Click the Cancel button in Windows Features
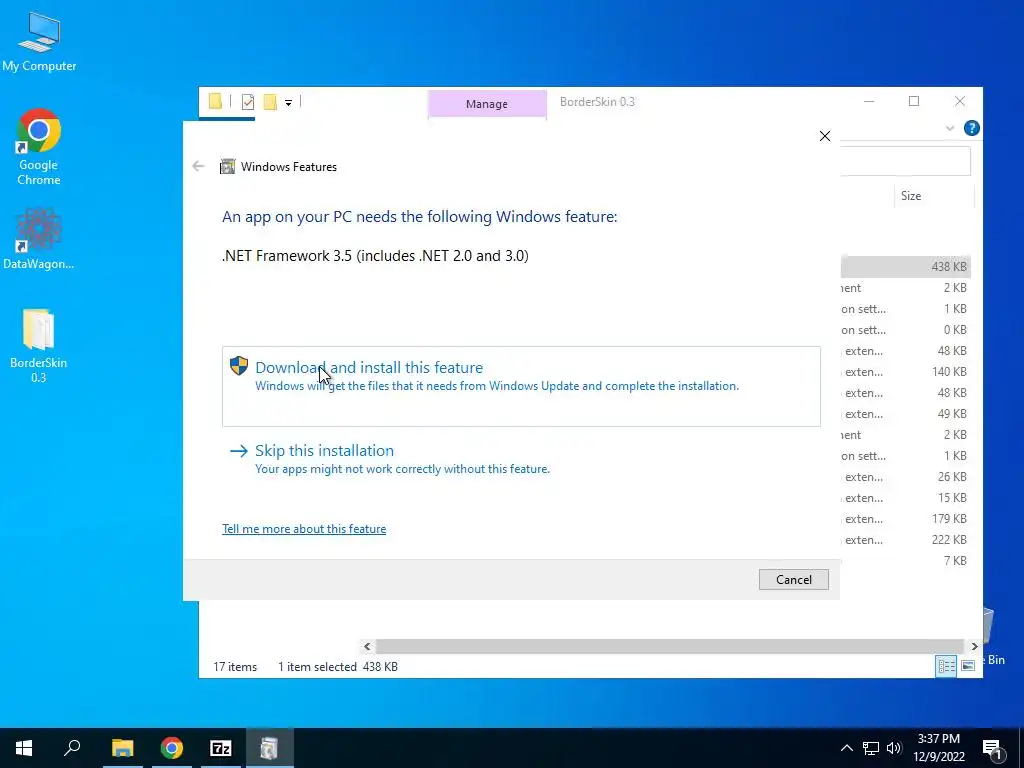The height and width of the screenshot is (768, 1024). (793, 580)
